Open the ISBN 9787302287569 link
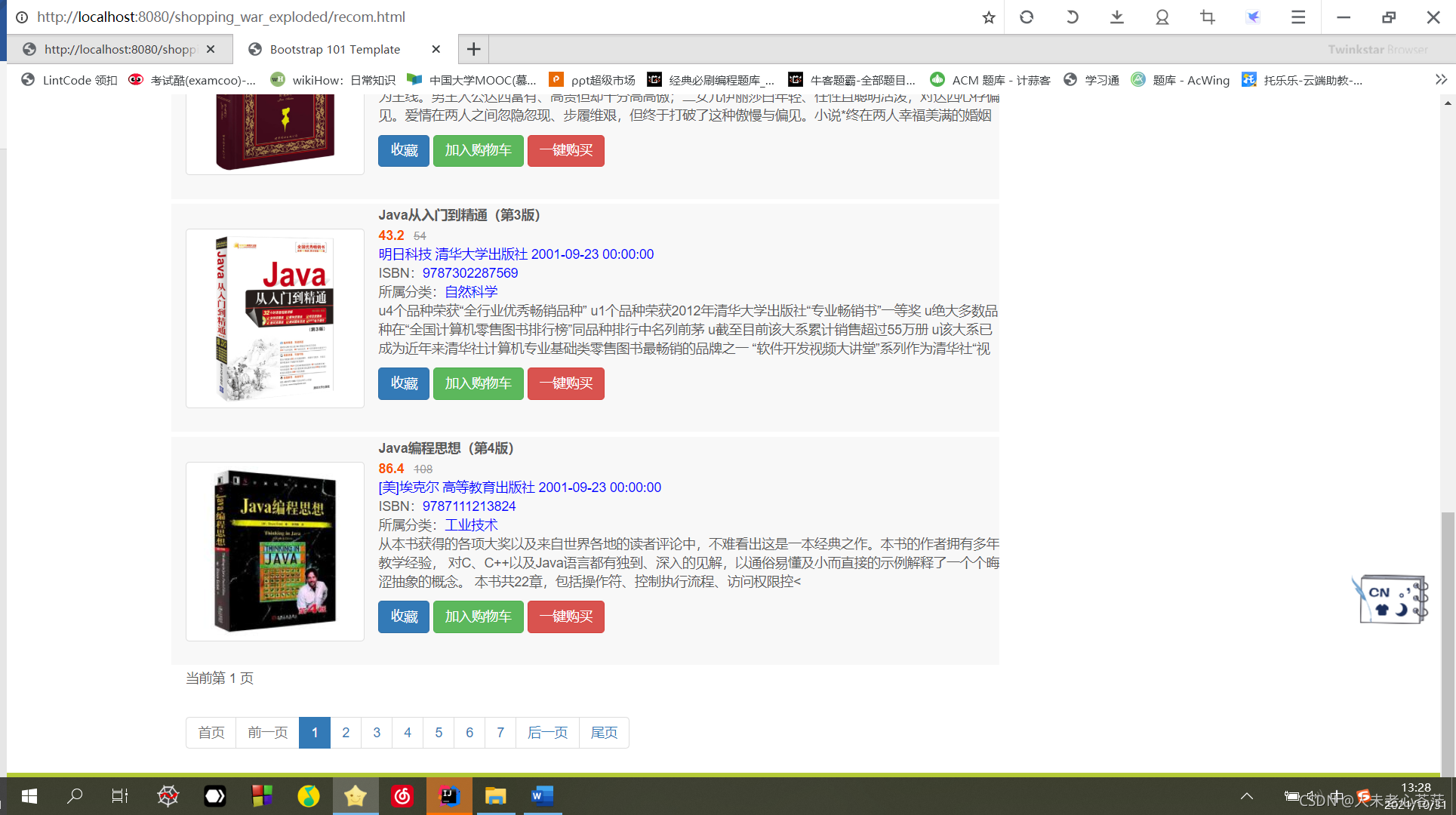1456x815 pixels. [x=469, y=273]
